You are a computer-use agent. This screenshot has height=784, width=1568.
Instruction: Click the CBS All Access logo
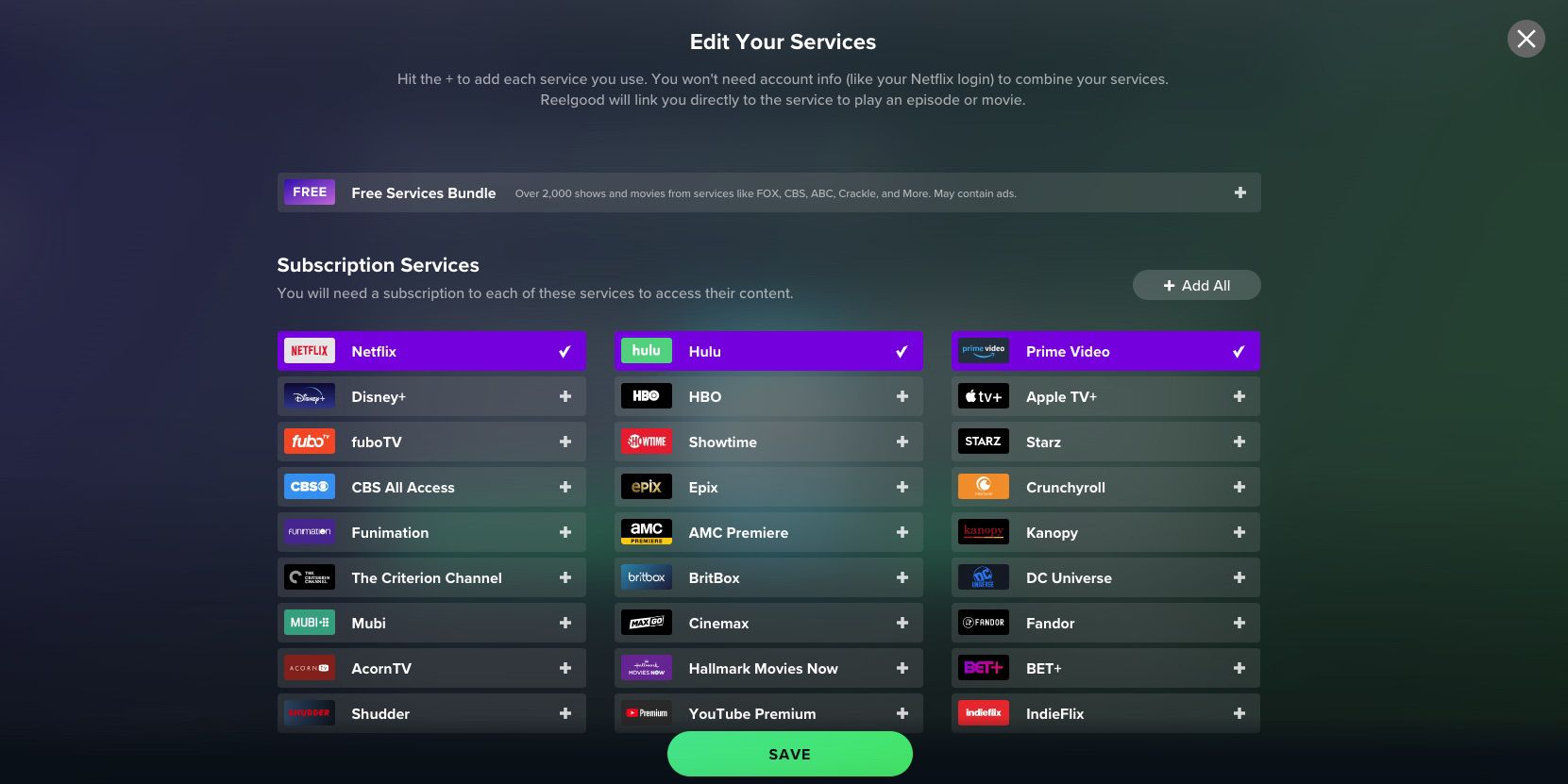click(310, 487)
